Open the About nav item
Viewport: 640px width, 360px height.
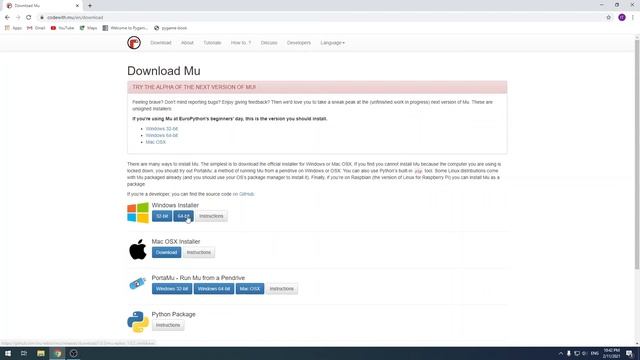click(187, 43)
